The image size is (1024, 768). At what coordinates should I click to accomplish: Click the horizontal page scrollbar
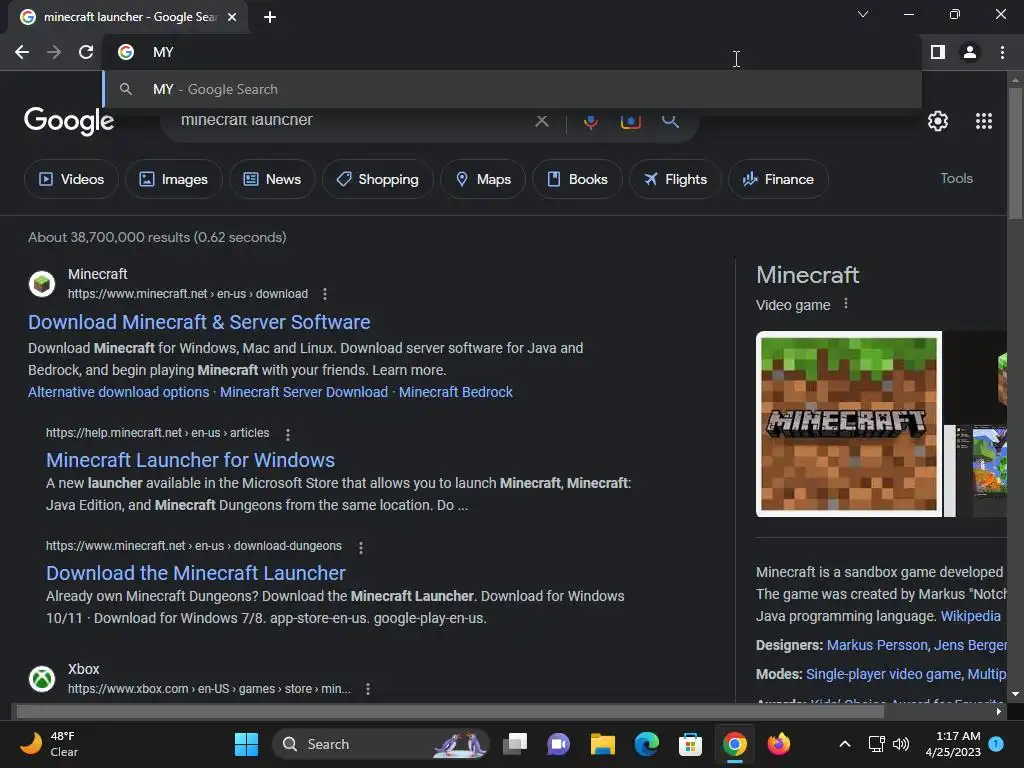(x=450, y=712)
